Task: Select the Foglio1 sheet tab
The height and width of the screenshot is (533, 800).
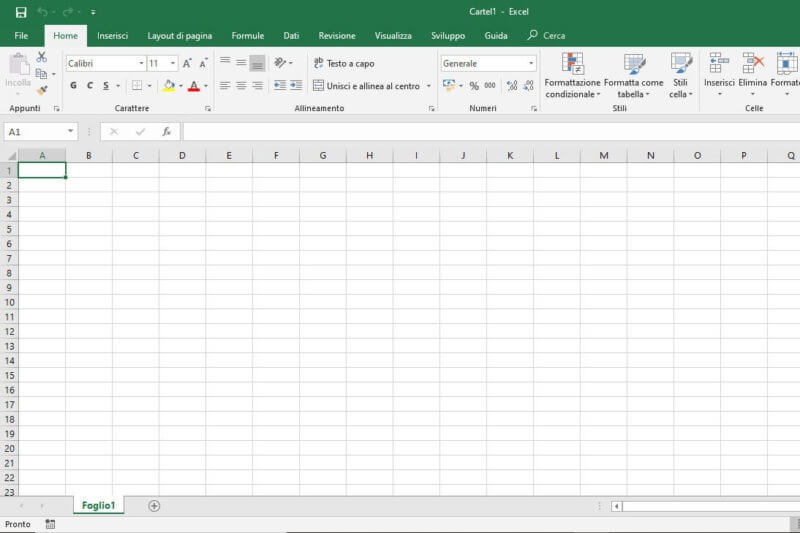Action: [x=99, y=506]
